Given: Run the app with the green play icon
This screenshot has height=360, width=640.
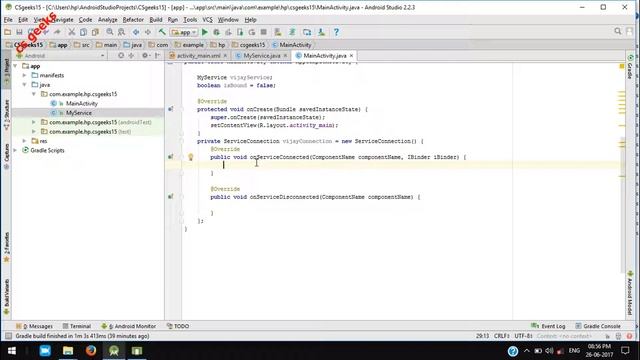Looking at the screenshot, I should 205,32.
